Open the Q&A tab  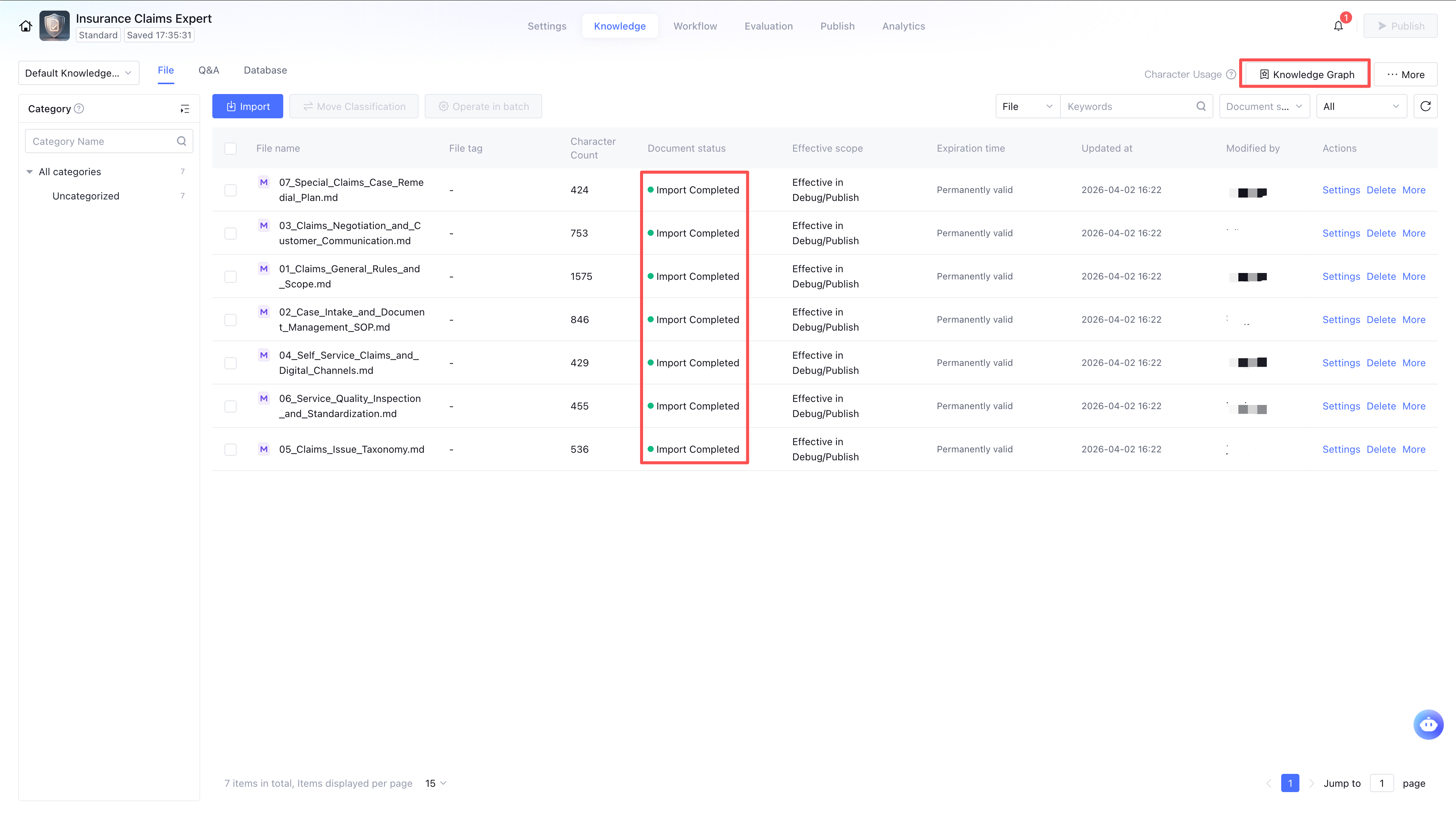(x=209, y=70)
